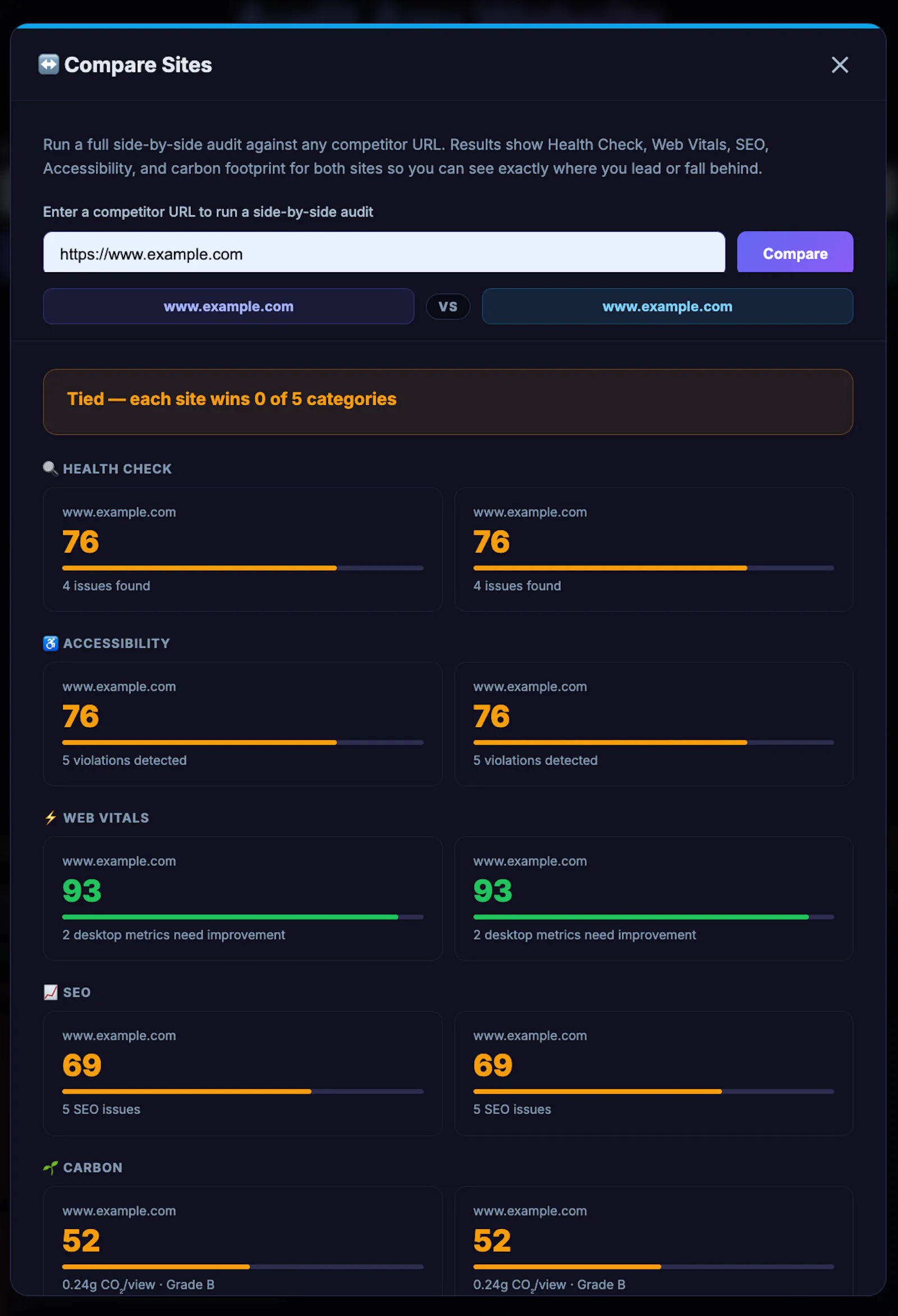Click 'Enter a competitor URL' label
This screenshot has height=1316, width=898.
click(x=208, y=212)
